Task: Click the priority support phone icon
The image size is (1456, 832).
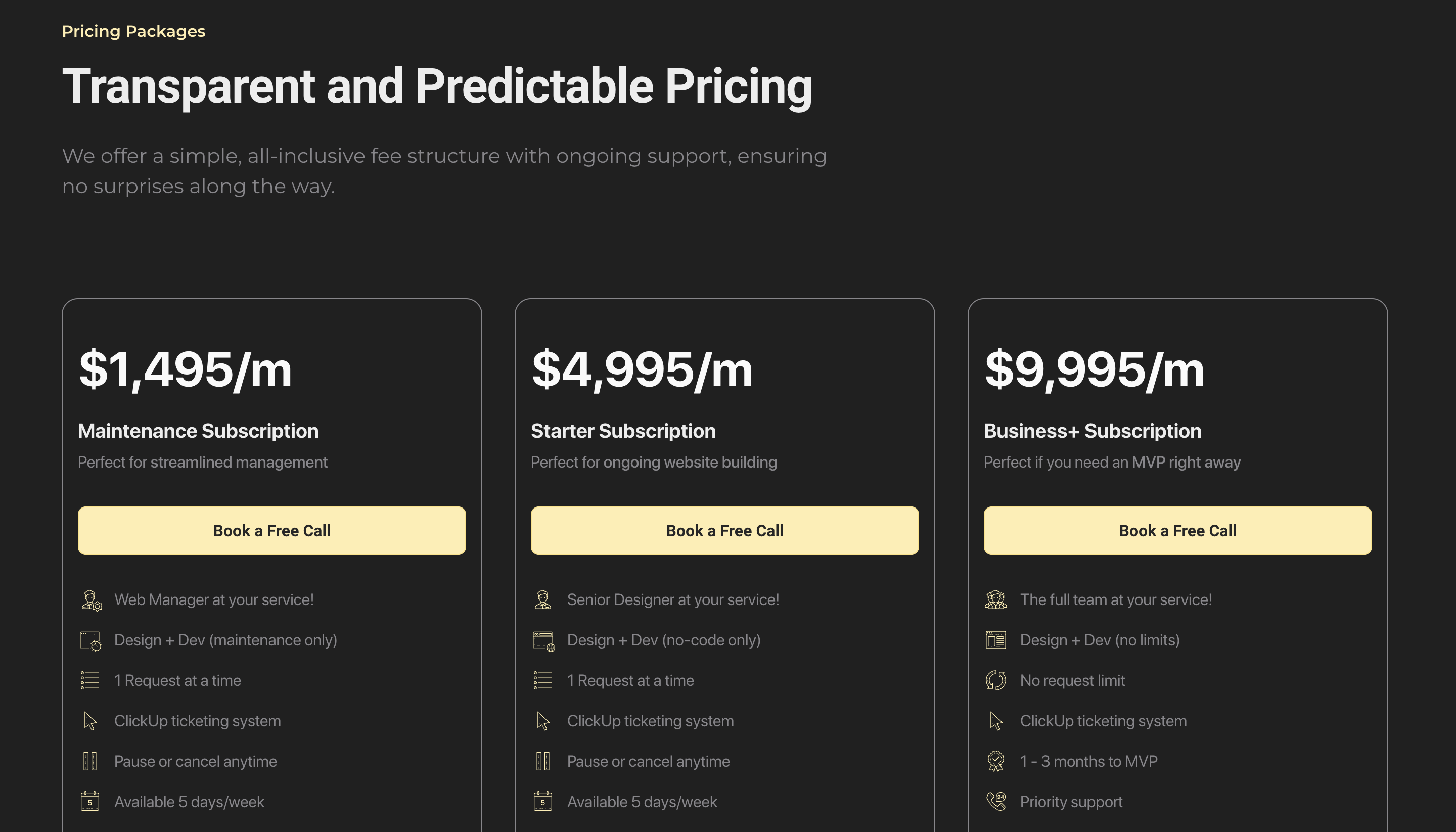Action: coord(996,802)
